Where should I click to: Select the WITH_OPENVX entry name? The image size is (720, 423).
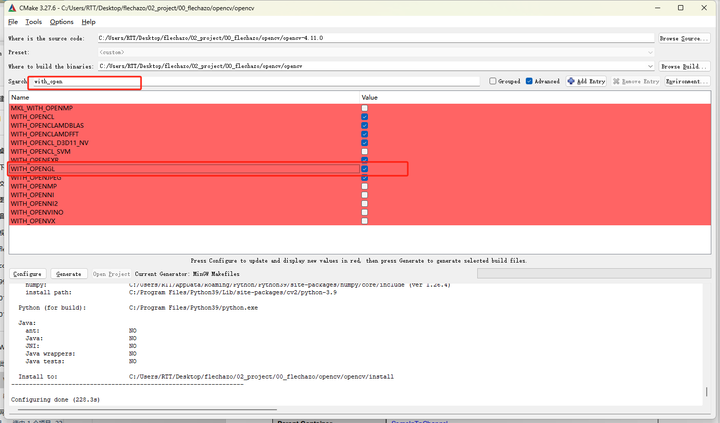[x=33, y=221]
